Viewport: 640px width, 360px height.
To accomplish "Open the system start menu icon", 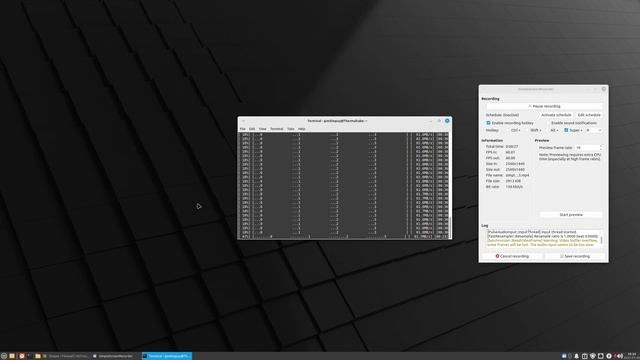I will (x=4, y=356).
